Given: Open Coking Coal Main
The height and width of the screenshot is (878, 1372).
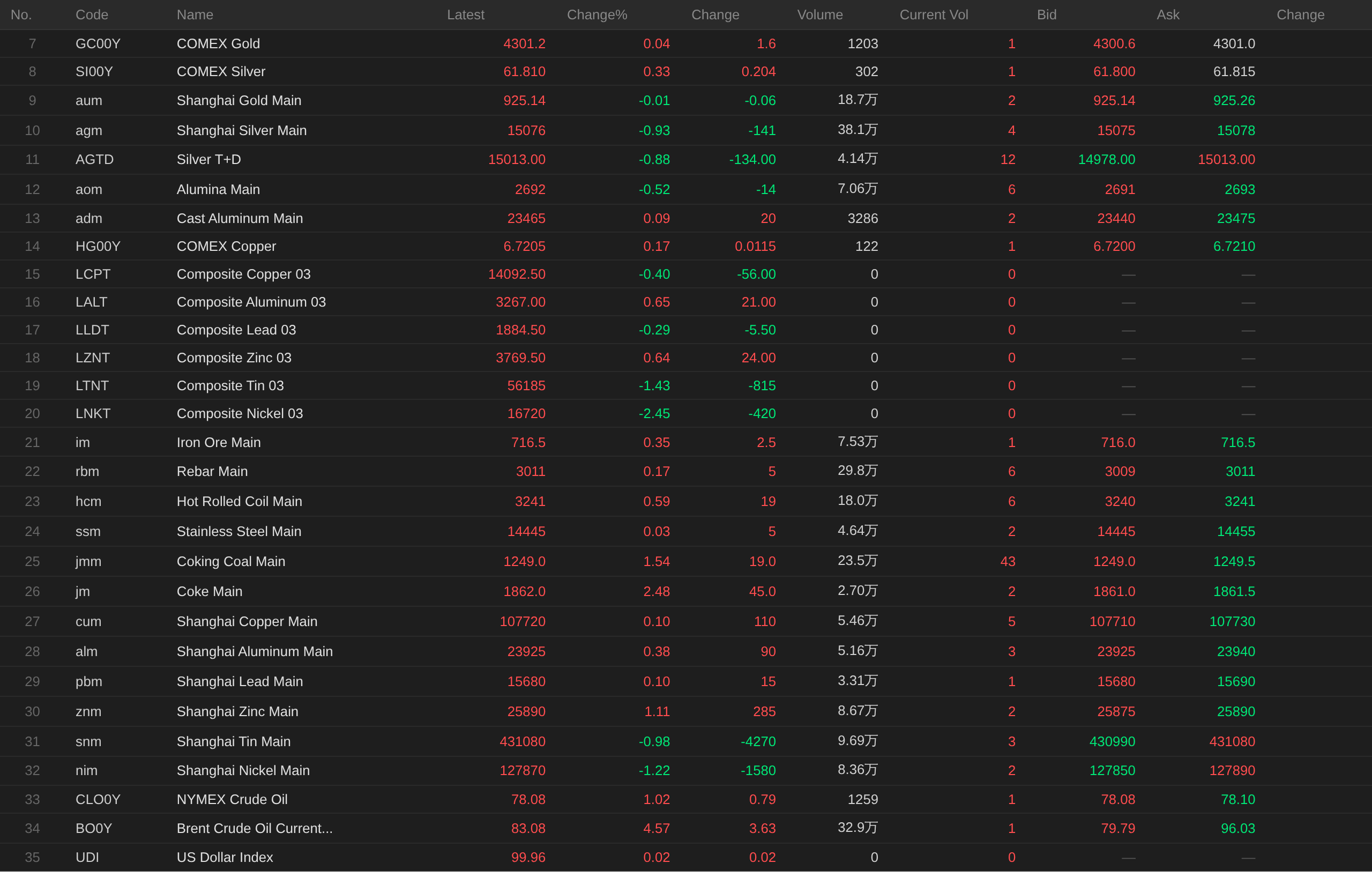Looking at the screenshot, I should click(231, 563).
